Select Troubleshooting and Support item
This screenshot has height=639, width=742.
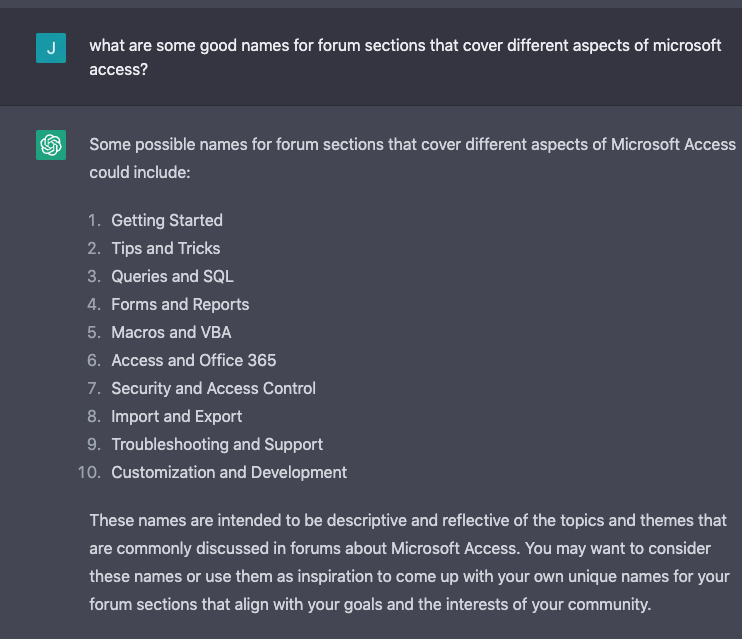click(x=217, y=444)
